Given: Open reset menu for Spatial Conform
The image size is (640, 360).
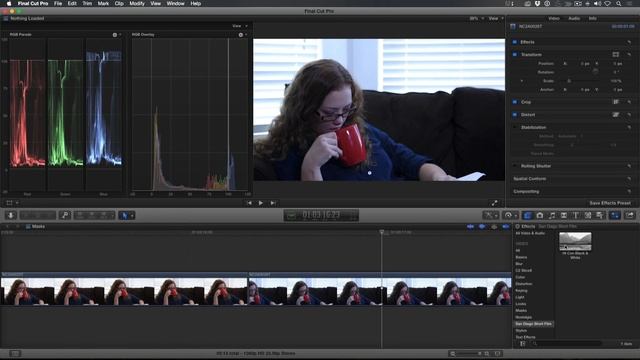Looking at the screenshot, I should tap(629, 179).
